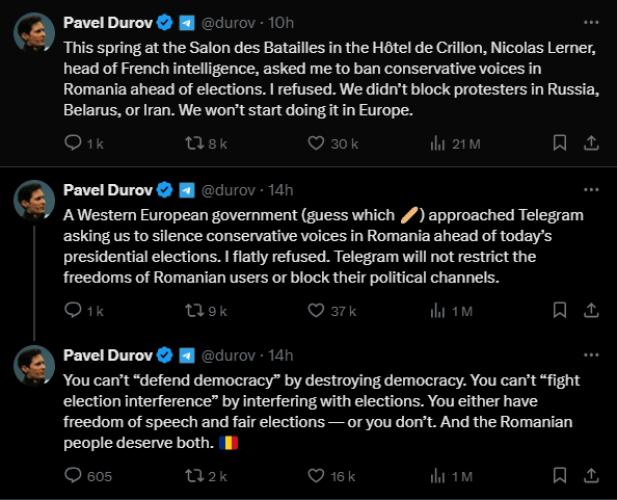
Task: Open the 14h timestamp on last tweet
Action: pos(281,356)
